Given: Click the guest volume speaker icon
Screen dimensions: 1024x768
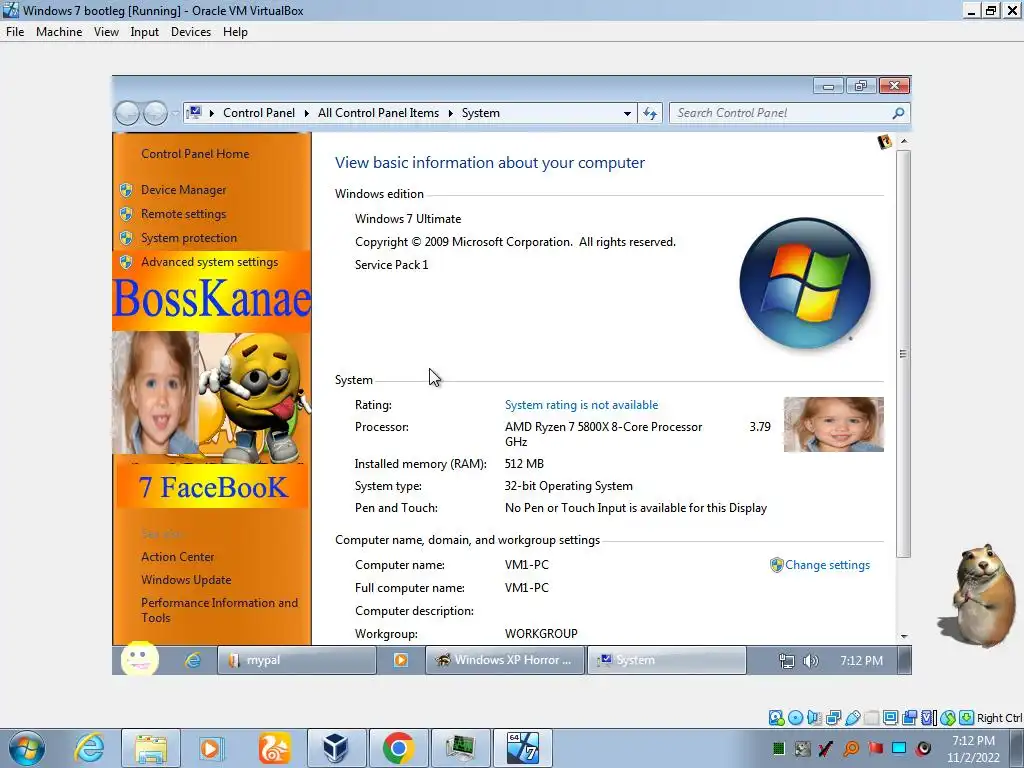Looking at the screenshot, I should click(810, 661).
